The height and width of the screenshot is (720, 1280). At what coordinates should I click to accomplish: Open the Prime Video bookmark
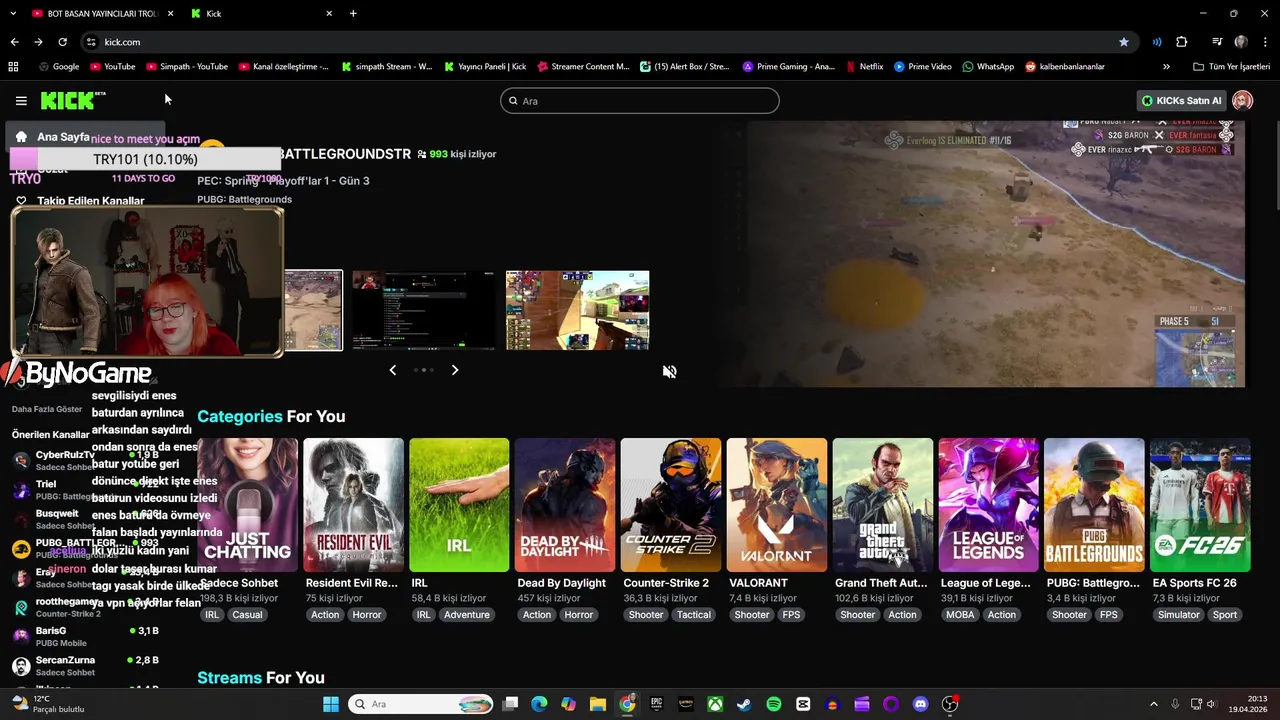point(923,67)
